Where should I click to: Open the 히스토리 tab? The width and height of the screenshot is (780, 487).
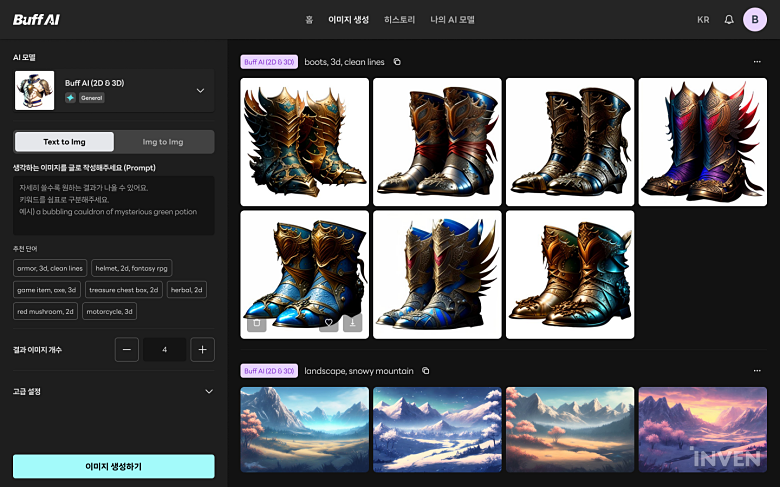coord(400,19)
